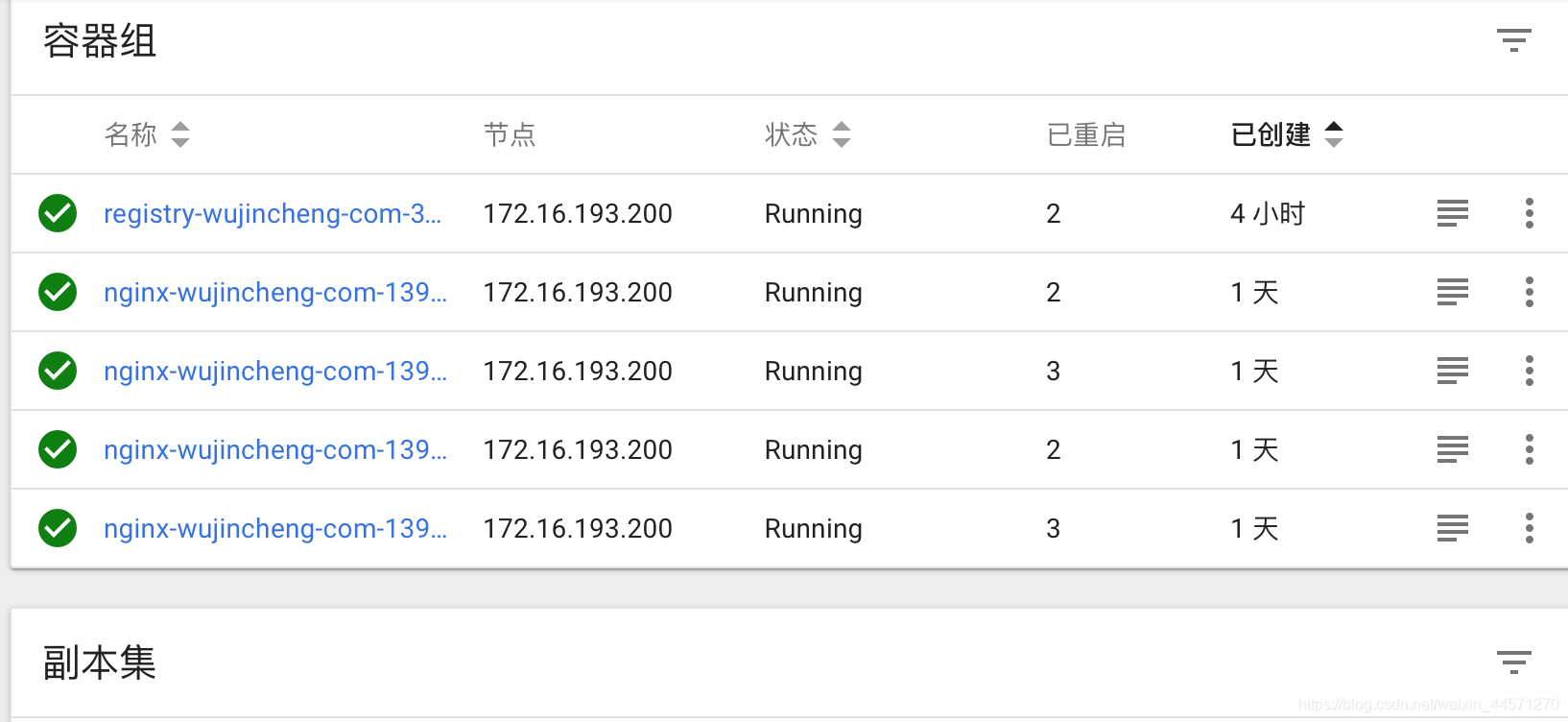Click the green status check for the second nginx pod
Image resolution: width=1568 pixels, height=722 pixels.
58,371
